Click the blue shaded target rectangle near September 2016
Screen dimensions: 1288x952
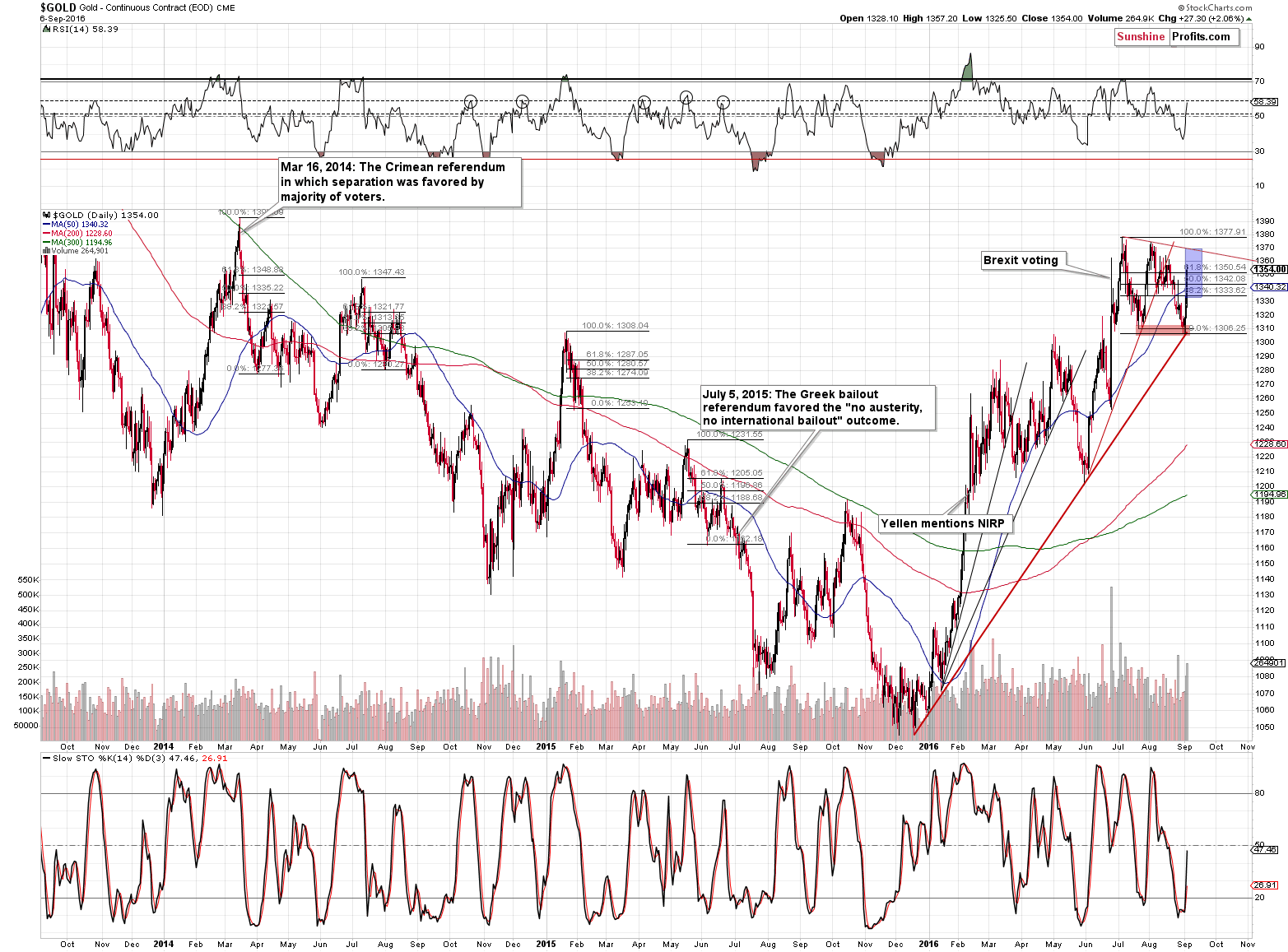pyautogui.click(x=1193, y=272)
